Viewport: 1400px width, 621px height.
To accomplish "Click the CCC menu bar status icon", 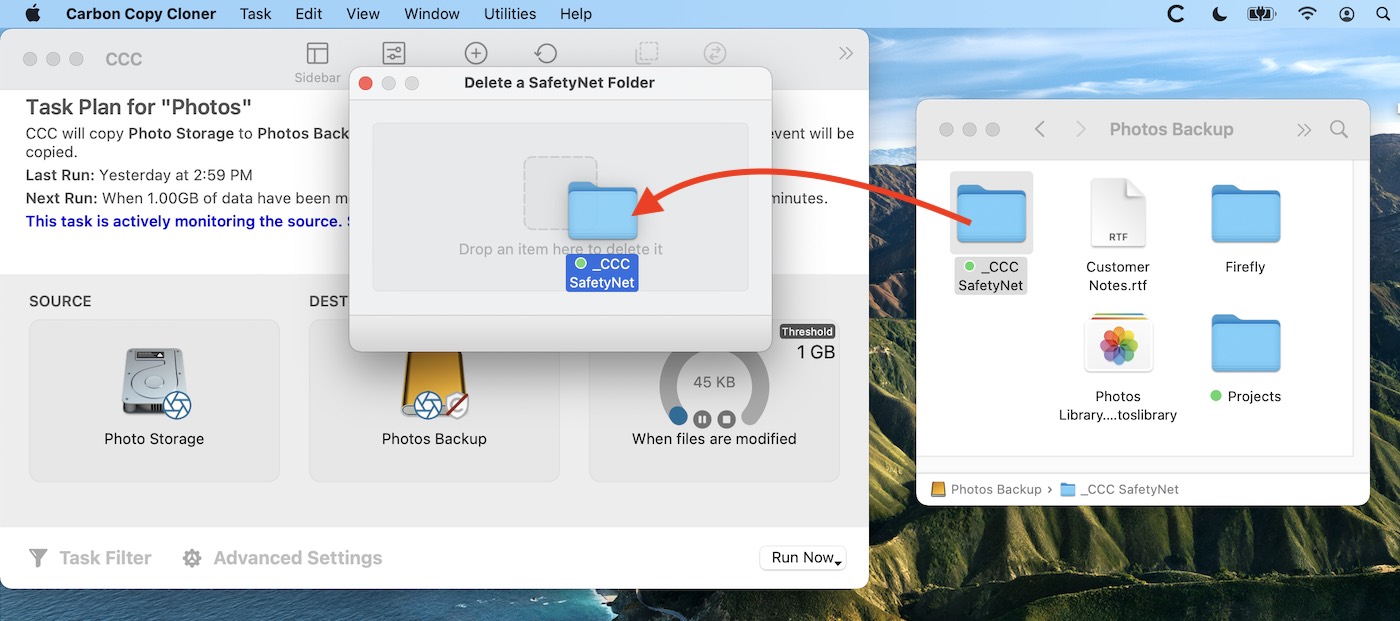I will pyautogui.click(x=1176, y=14).
